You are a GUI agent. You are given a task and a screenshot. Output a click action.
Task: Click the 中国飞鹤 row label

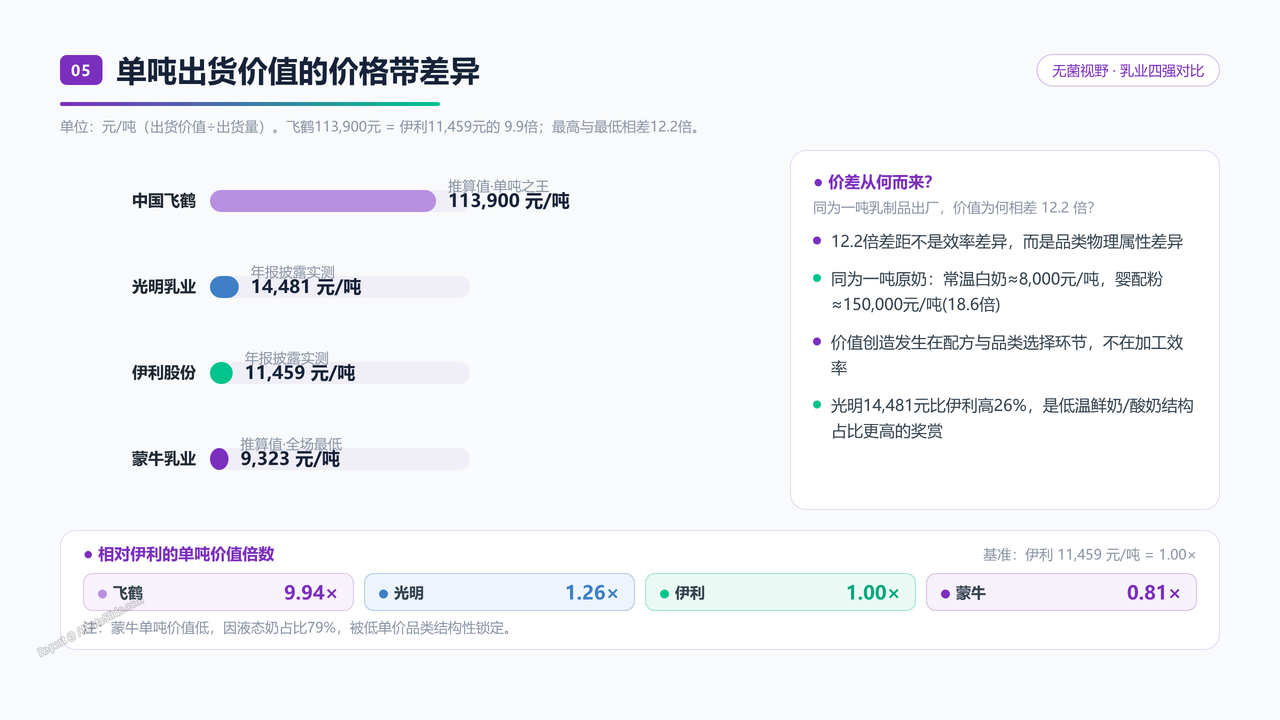click(164, 201)
